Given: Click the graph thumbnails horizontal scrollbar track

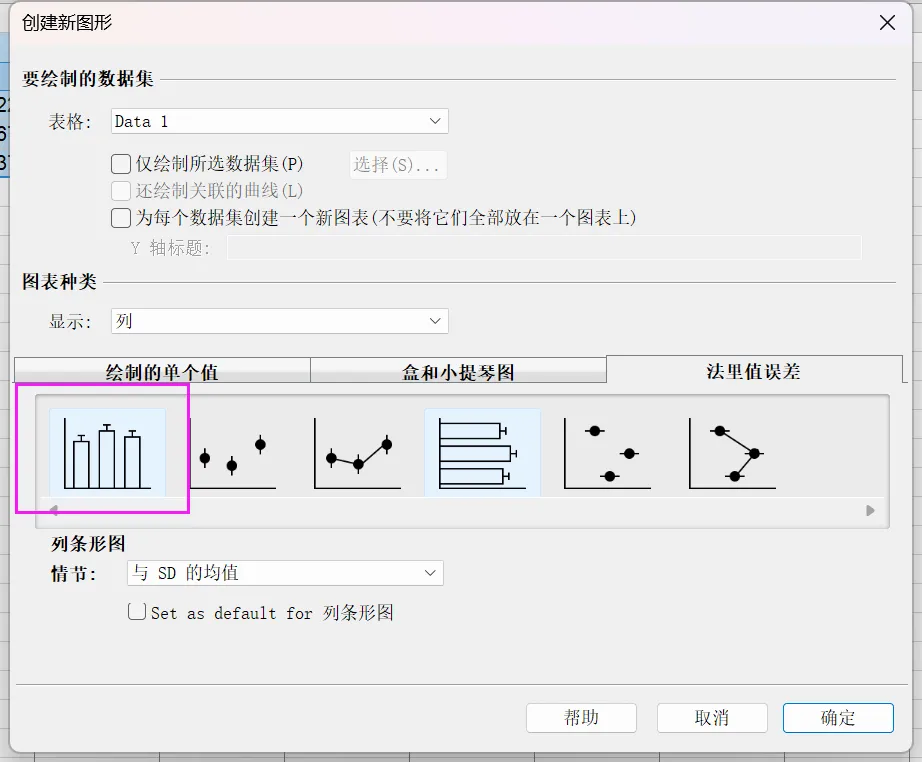Looking at the screenshot, I should click(460, 510).
